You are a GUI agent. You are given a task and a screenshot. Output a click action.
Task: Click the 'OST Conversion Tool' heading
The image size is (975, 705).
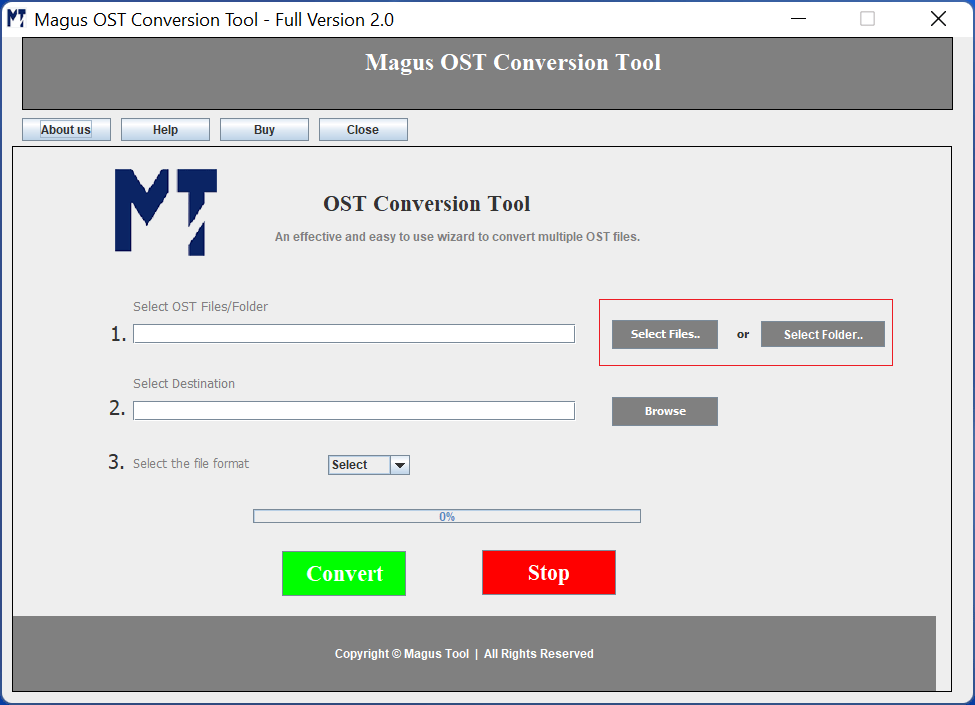click(427, 204)
